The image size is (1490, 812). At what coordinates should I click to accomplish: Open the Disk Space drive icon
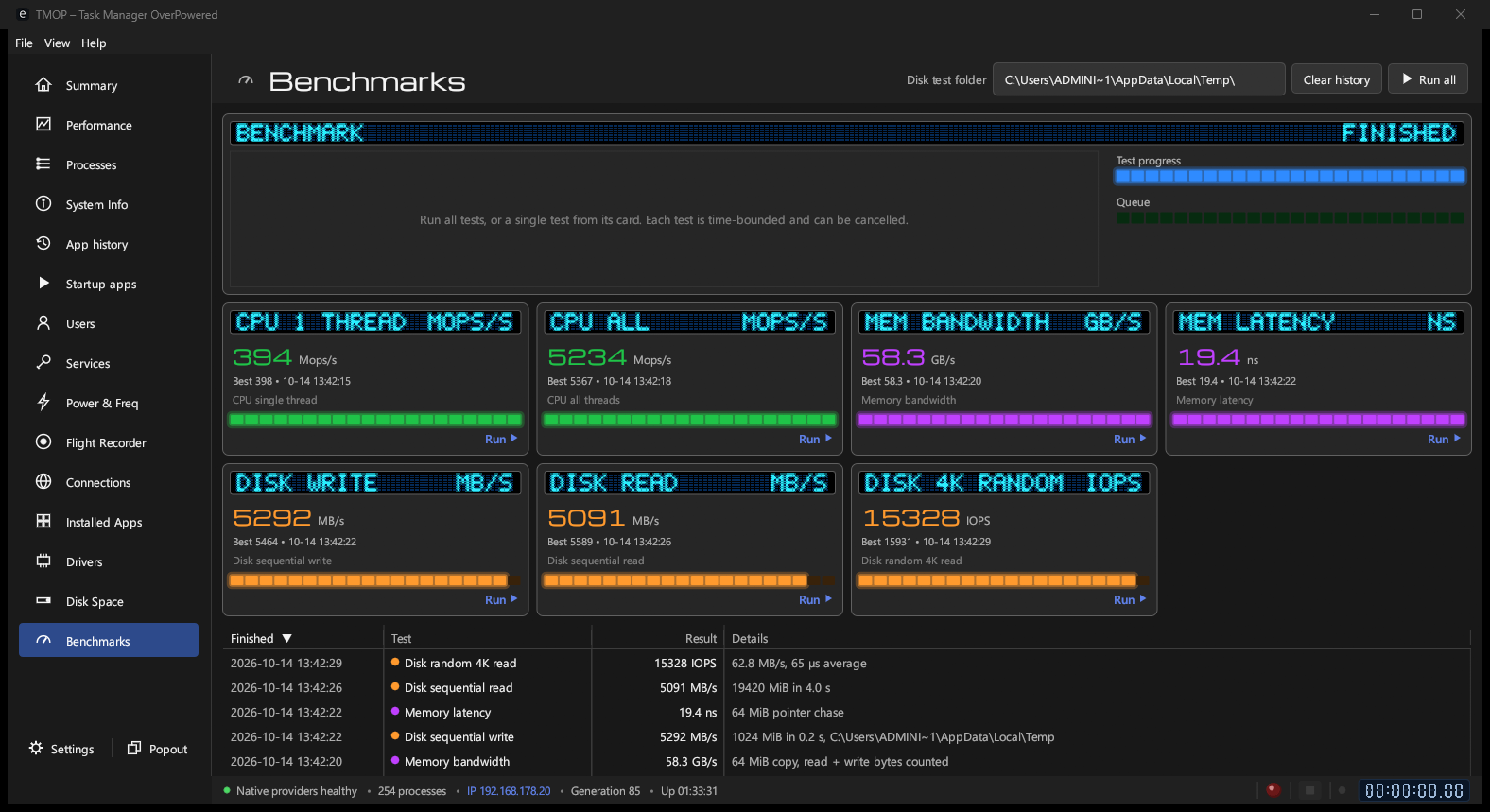43,601
